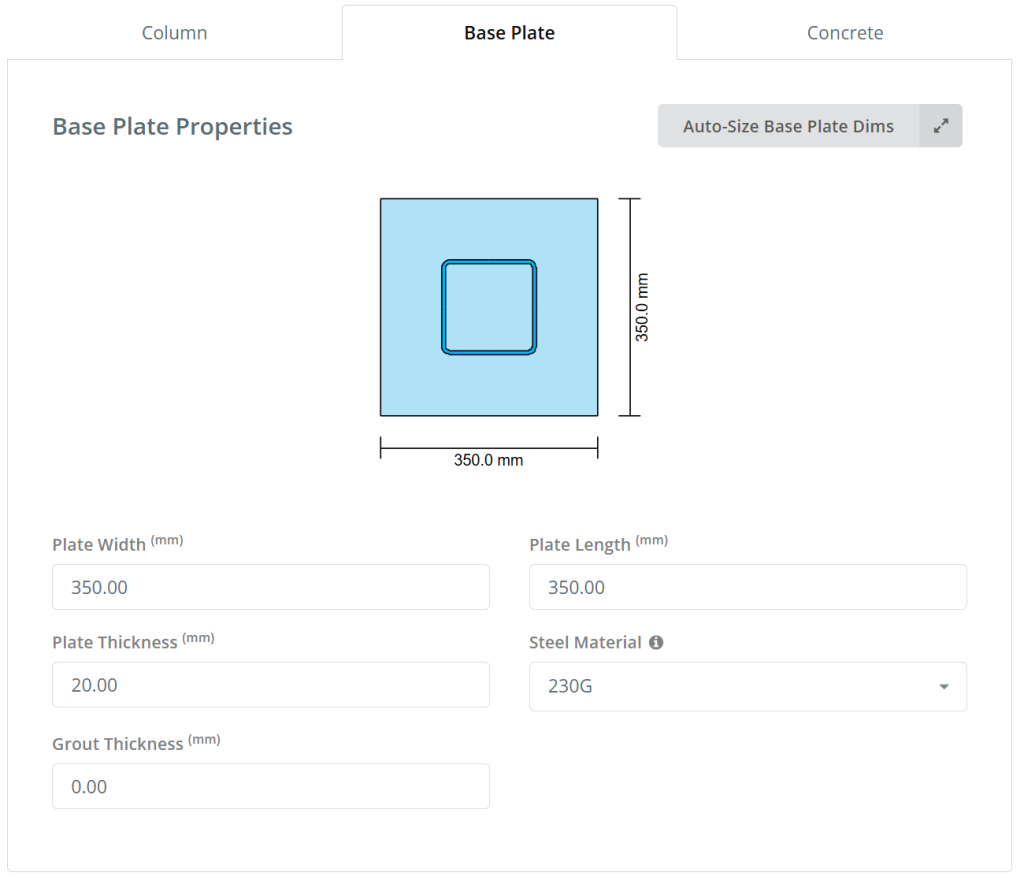Focus the Plate Length input field
This screenshot has width=1024, height=880.
(x=747, y=587)
